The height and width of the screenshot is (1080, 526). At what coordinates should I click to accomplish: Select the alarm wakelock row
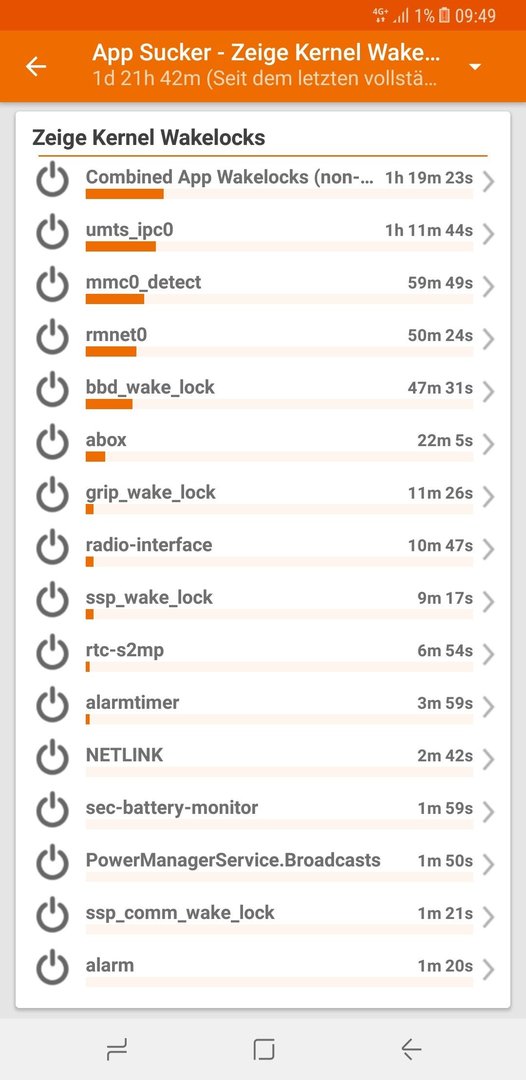[263, 970]
